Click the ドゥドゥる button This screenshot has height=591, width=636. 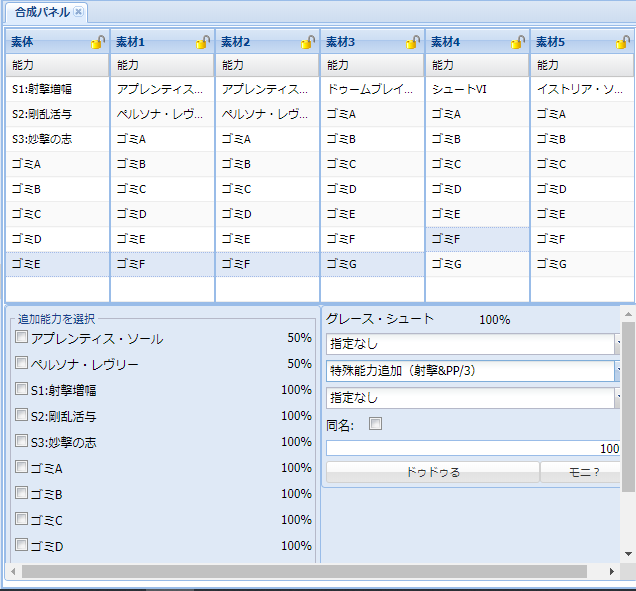pos(433,472)
